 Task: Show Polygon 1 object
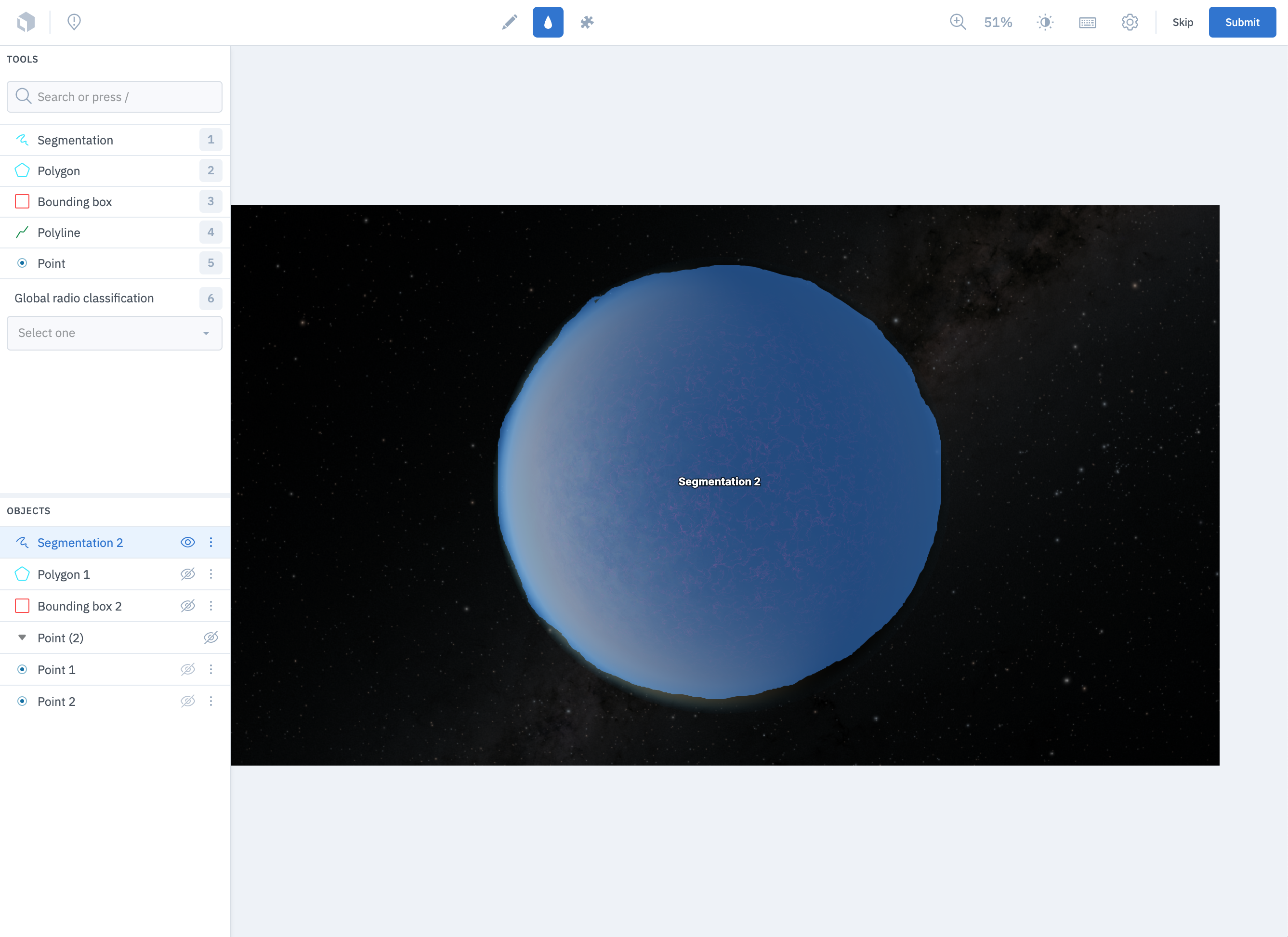pos(187,574)
